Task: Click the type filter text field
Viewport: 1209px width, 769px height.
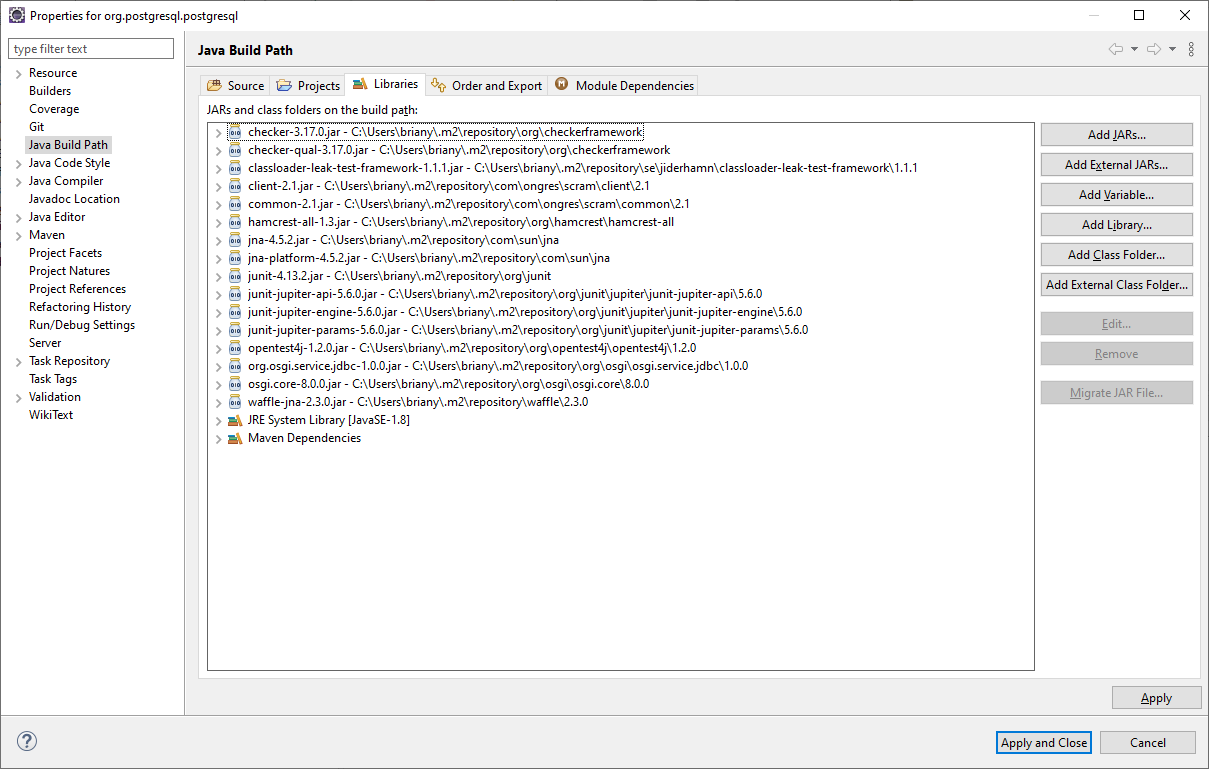Action: point(91,49)
